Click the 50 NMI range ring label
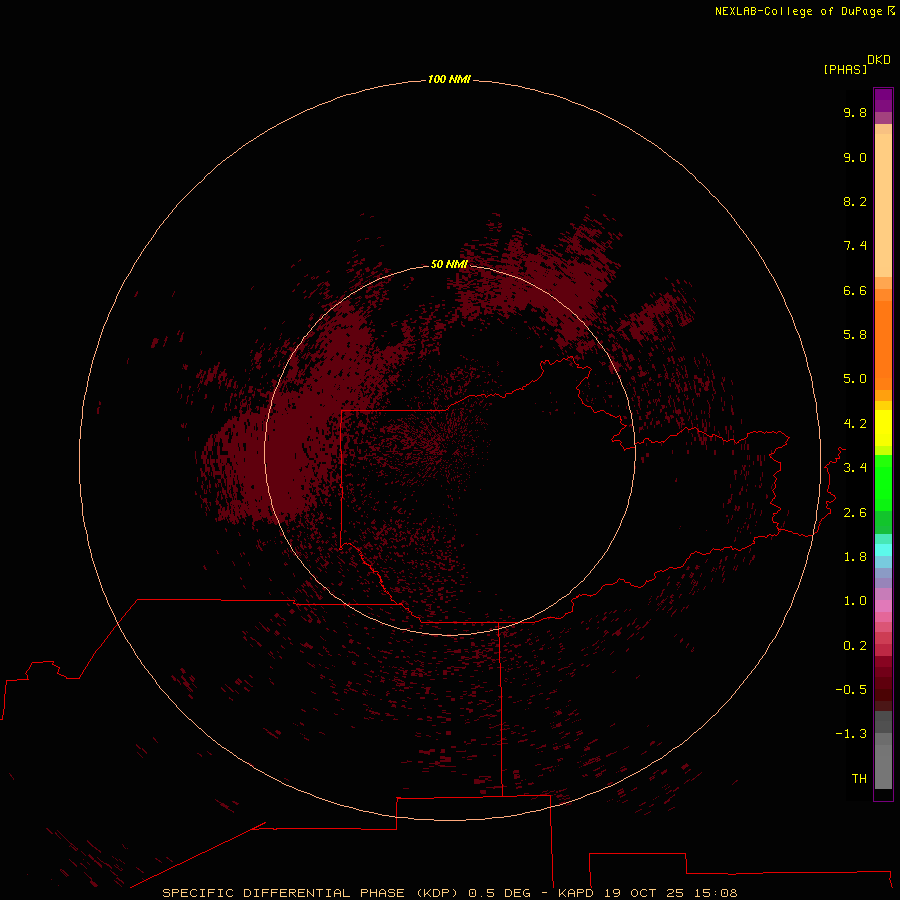Viewport: 900px width, 900px height. [x=449, y=264]
